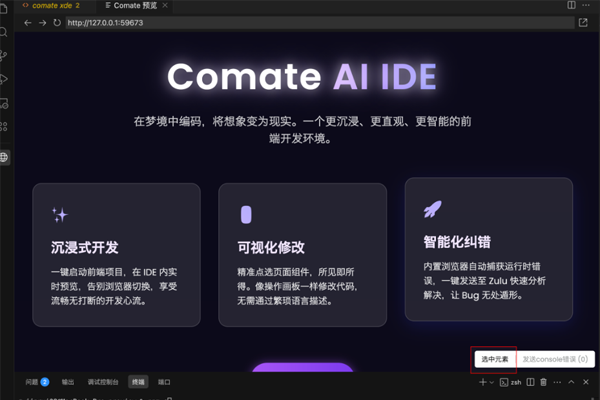Screen dimensions: 600x400
Task: Open editor more actions menu
Action: (586, 5)
